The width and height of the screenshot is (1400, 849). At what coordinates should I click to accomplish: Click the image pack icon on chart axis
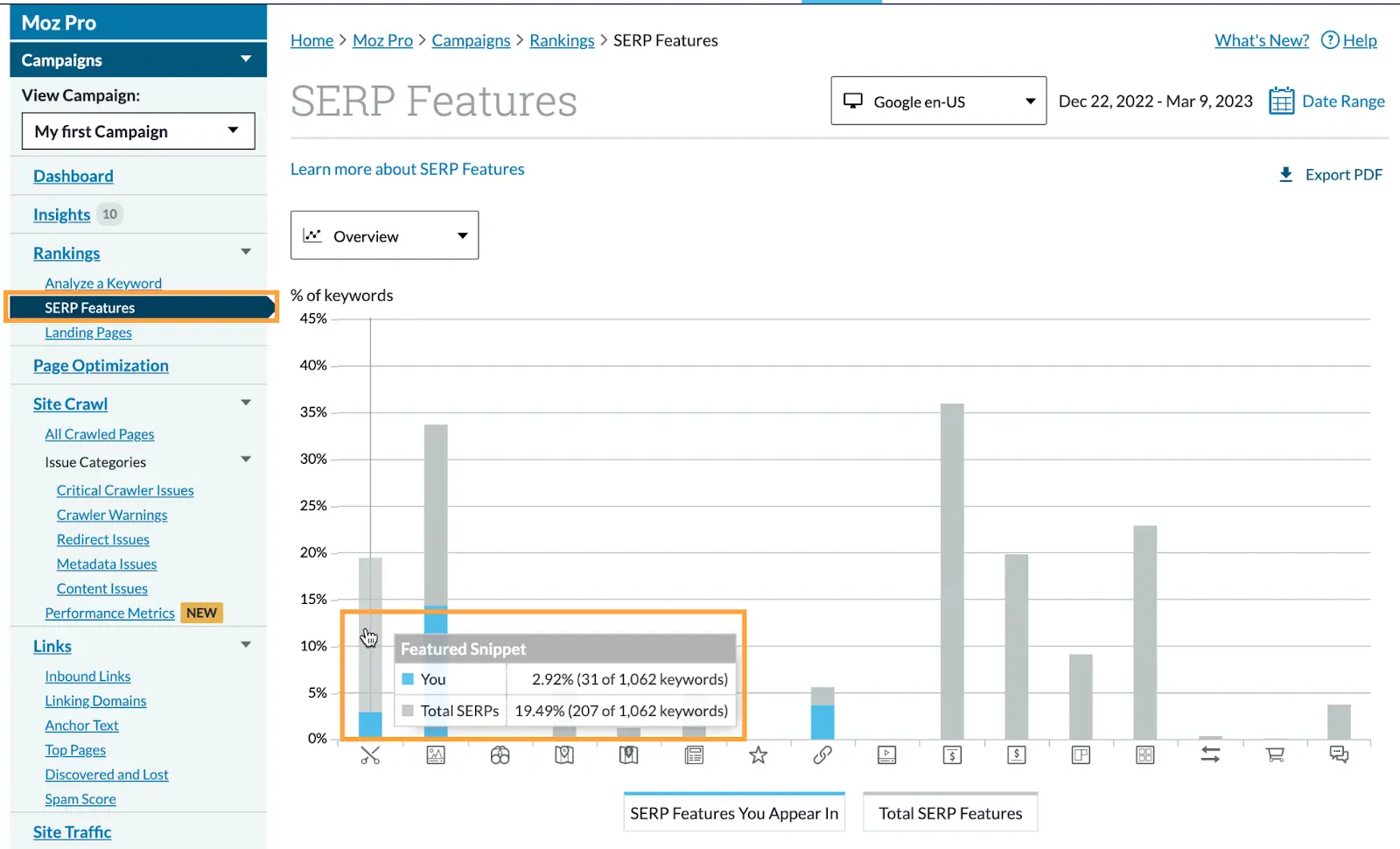[x=436, y=755]
